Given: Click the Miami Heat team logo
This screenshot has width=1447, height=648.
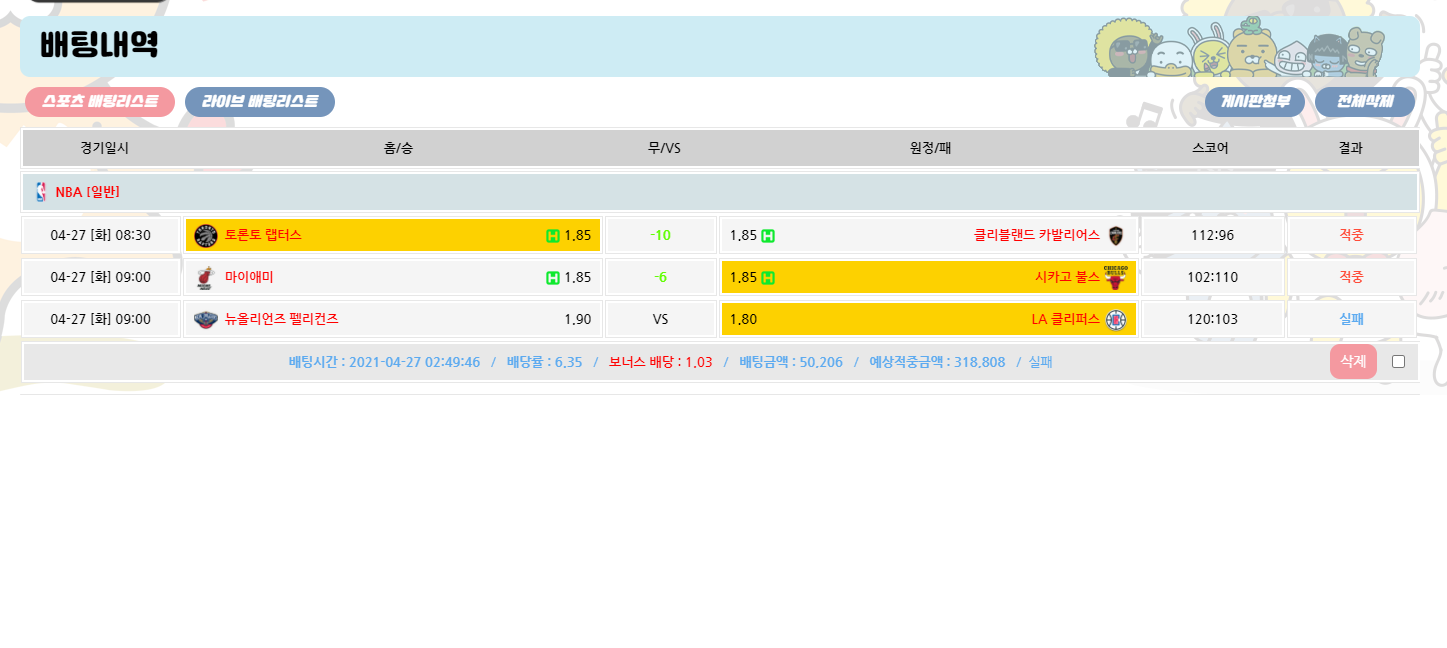Looking at the screenshot, I should tap(206, 278).
